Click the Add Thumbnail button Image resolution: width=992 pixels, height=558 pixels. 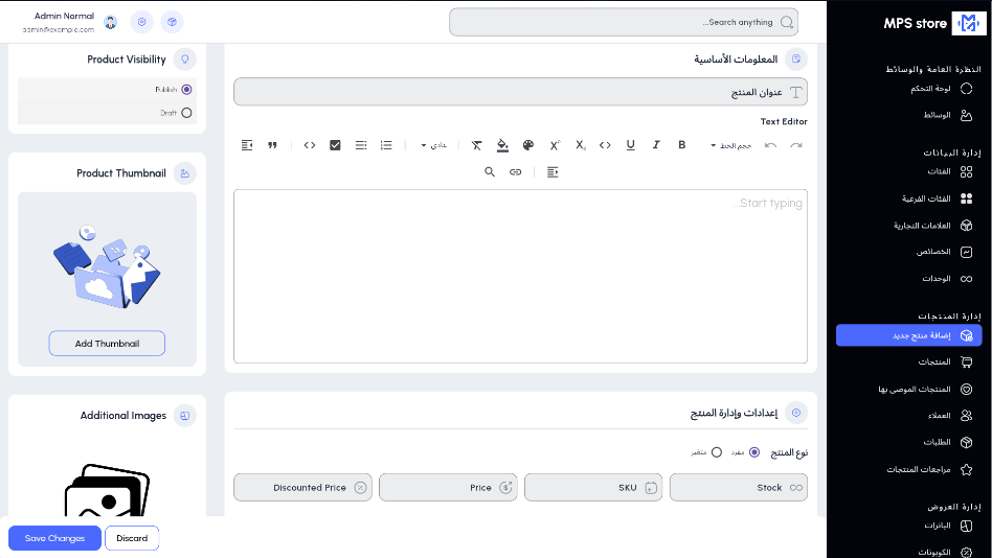click(x=107, y=344)
